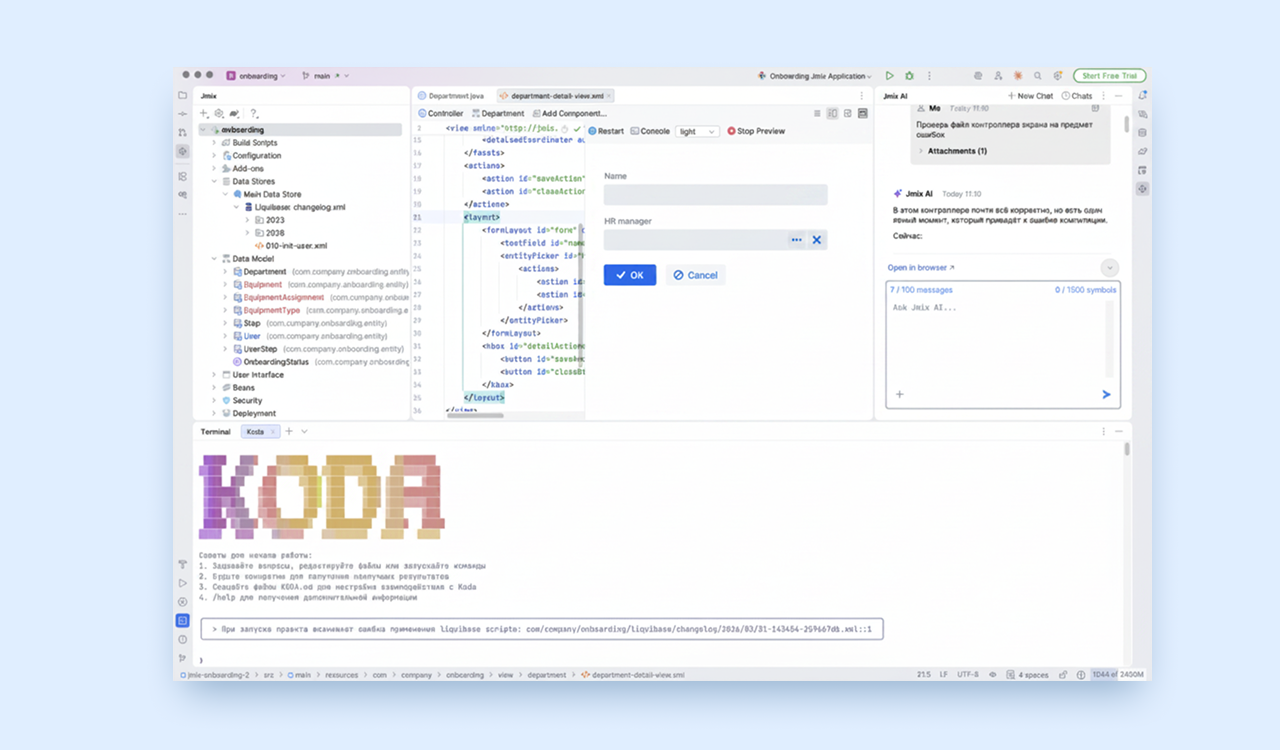Expand the Build Scripts tree node
The image size is (1280, 750).
click(213, 143)
